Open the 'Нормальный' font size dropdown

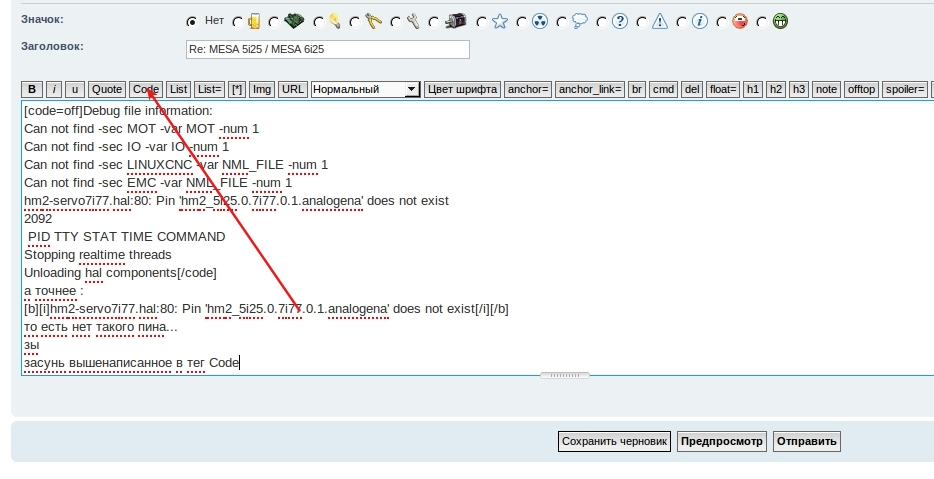(x=365, y=89)
